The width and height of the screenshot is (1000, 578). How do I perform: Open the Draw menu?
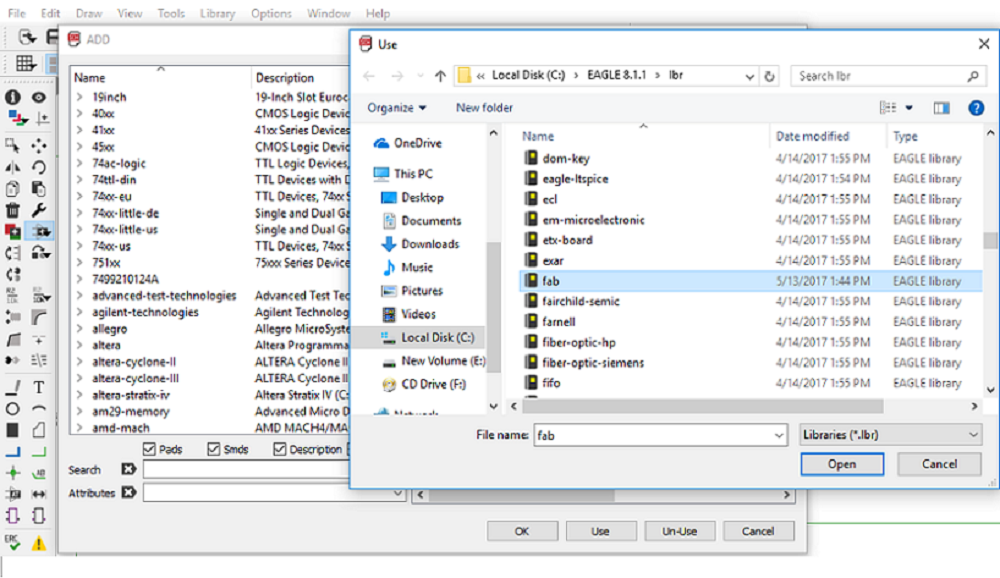(89, 13)
